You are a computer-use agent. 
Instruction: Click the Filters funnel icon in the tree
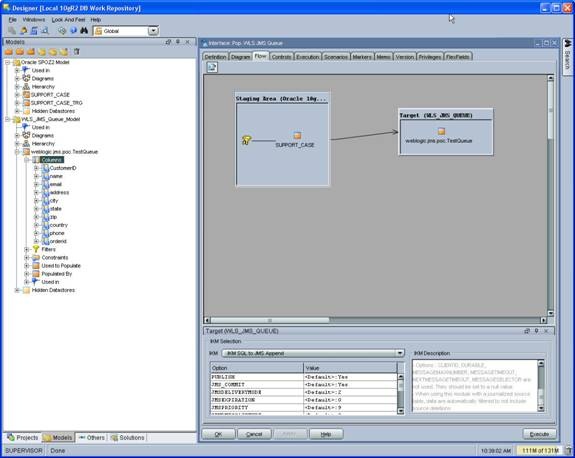point(36,249)
